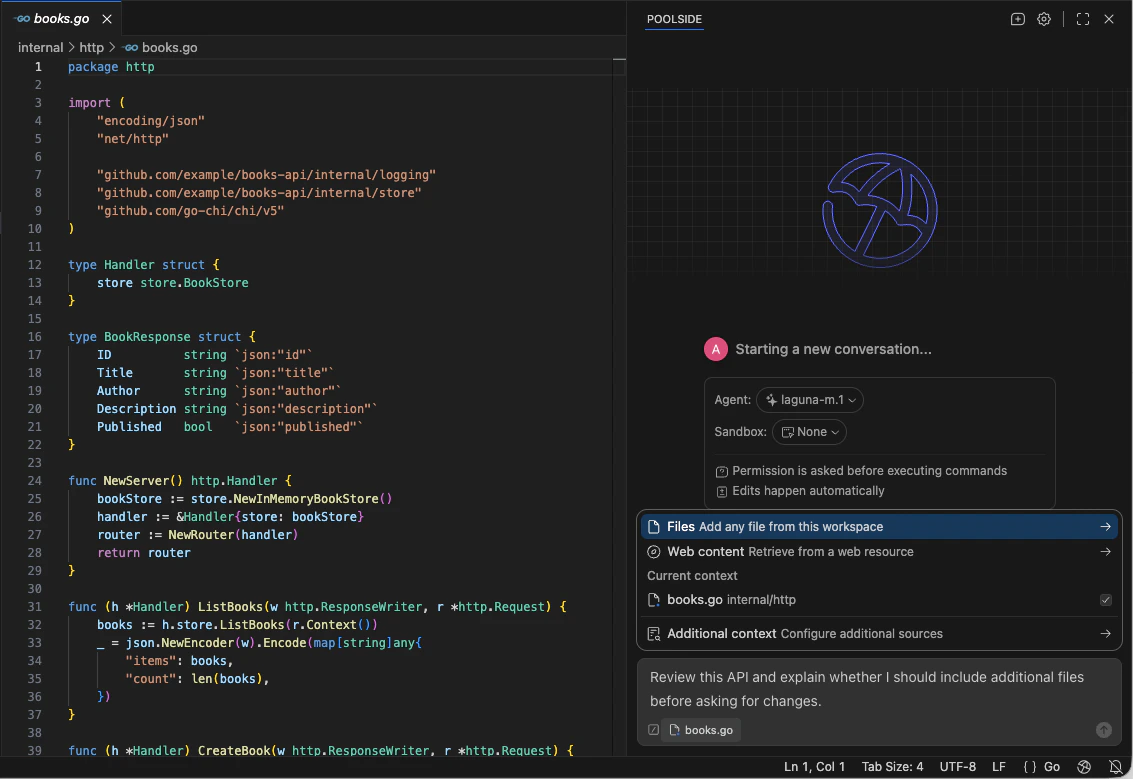Select Web content retrieve option

[x=879, y=551]
